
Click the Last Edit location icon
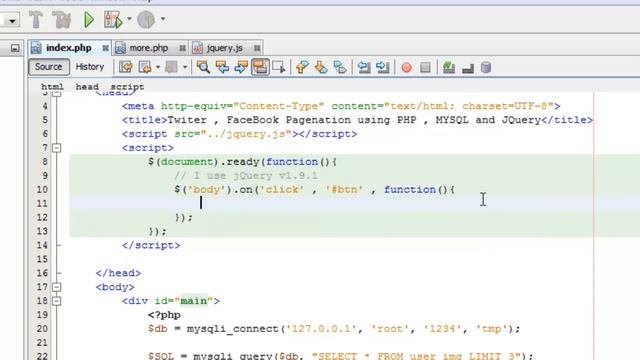click(126, 67)
